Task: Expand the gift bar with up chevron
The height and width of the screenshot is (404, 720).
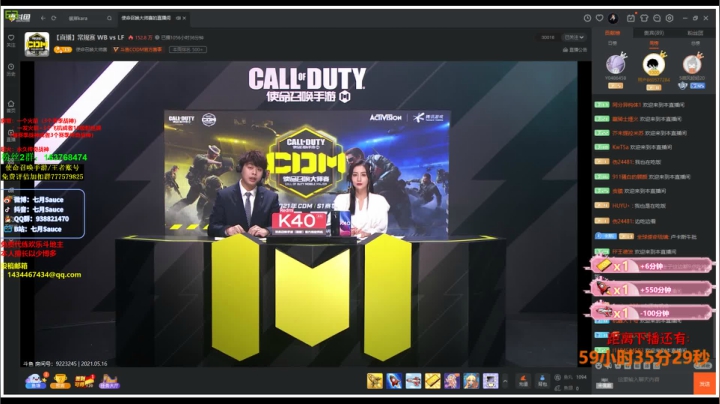Action: [x=505, y=381]
